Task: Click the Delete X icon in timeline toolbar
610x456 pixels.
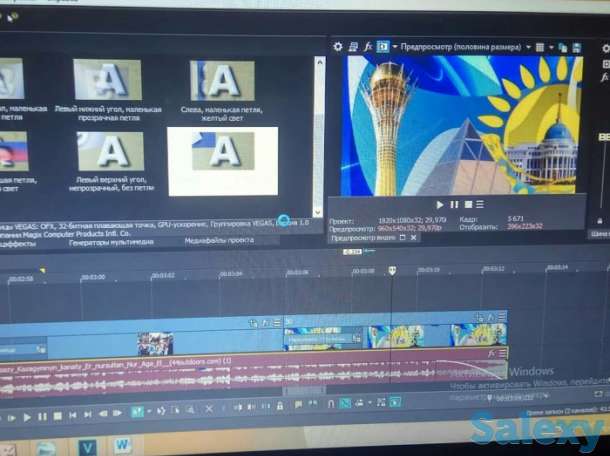Action: click(x=209, y=409)
